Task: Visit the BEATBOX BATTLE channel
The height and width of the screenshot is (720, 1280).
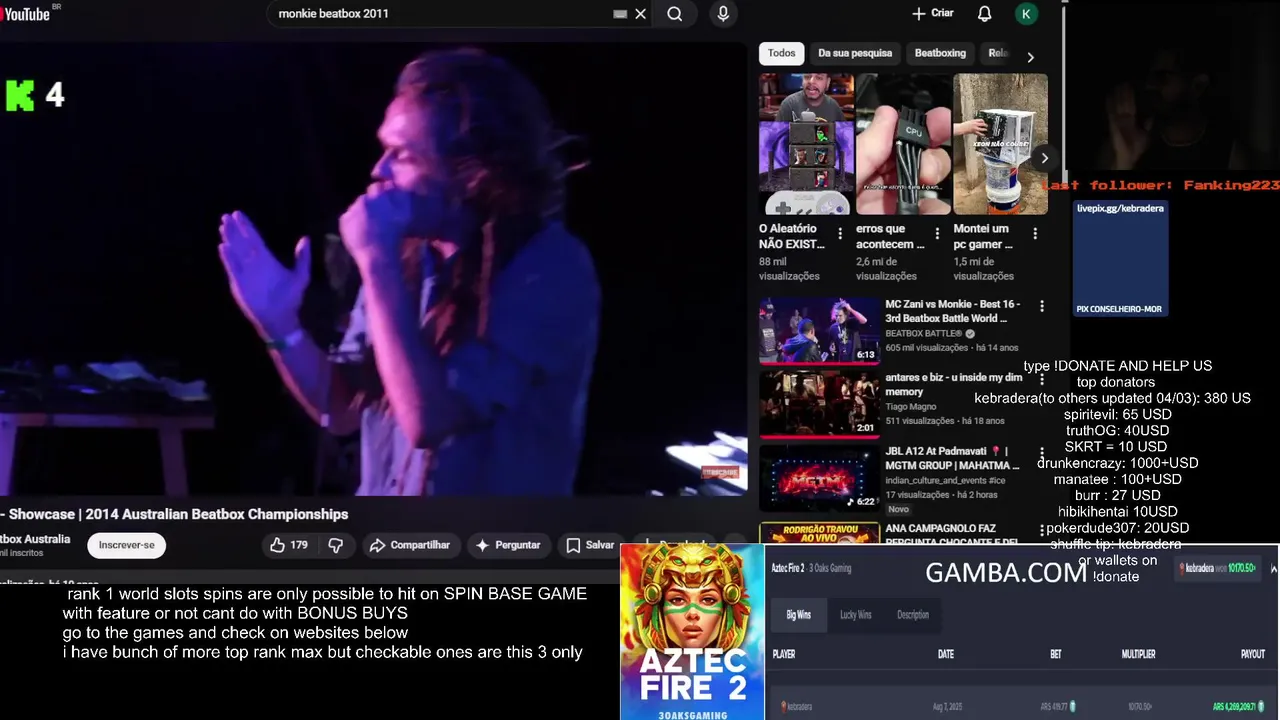Action: (x=923, y=333)
